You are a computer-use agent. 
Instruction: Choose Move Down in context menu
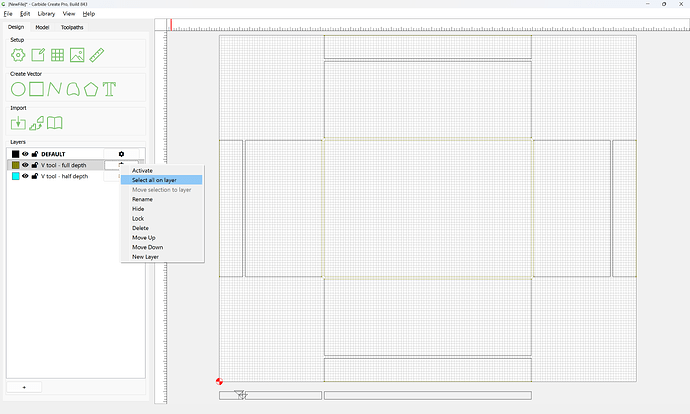pos(161,247)
